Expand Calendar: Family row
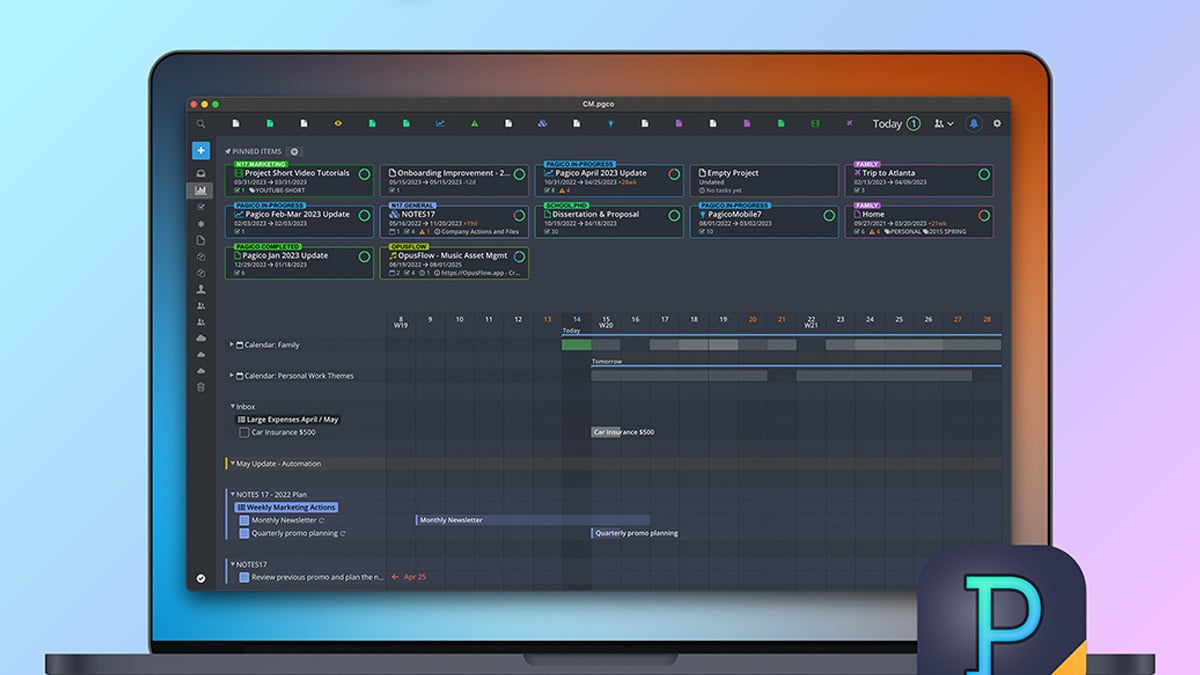 [x=232, y=345]
